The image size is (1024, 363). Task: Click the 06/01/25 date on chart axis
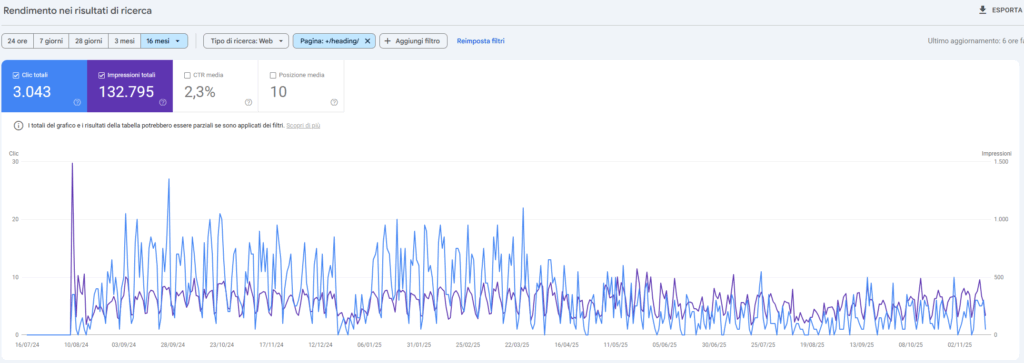369,344
